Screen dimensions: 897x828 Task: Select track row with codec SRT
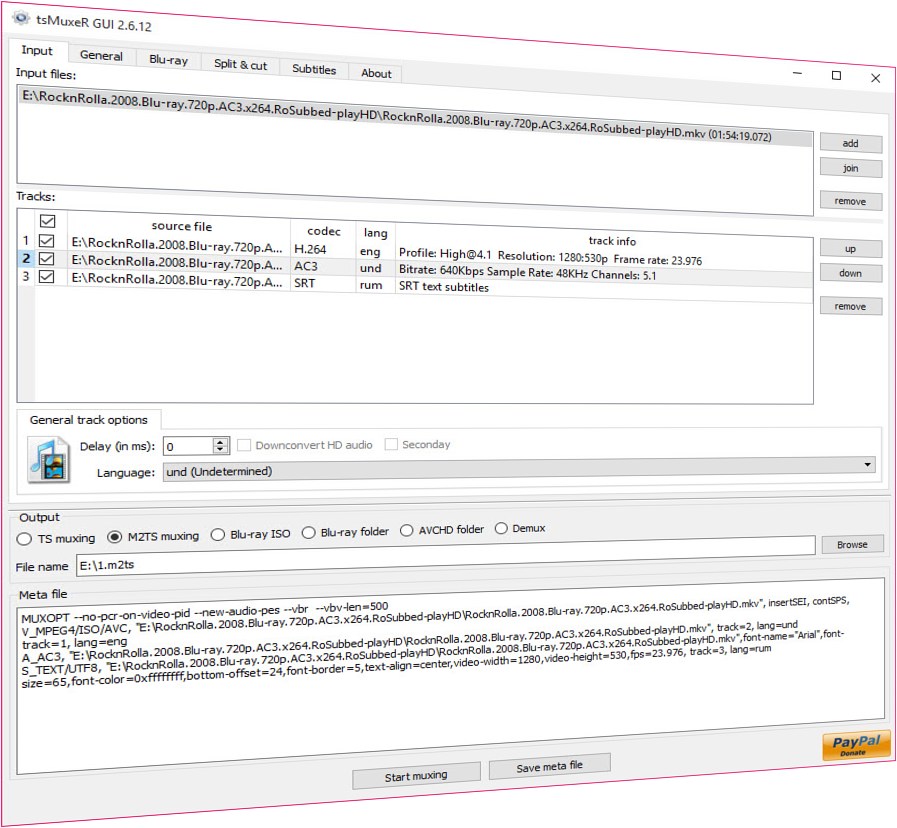click(x=423, y=284)
